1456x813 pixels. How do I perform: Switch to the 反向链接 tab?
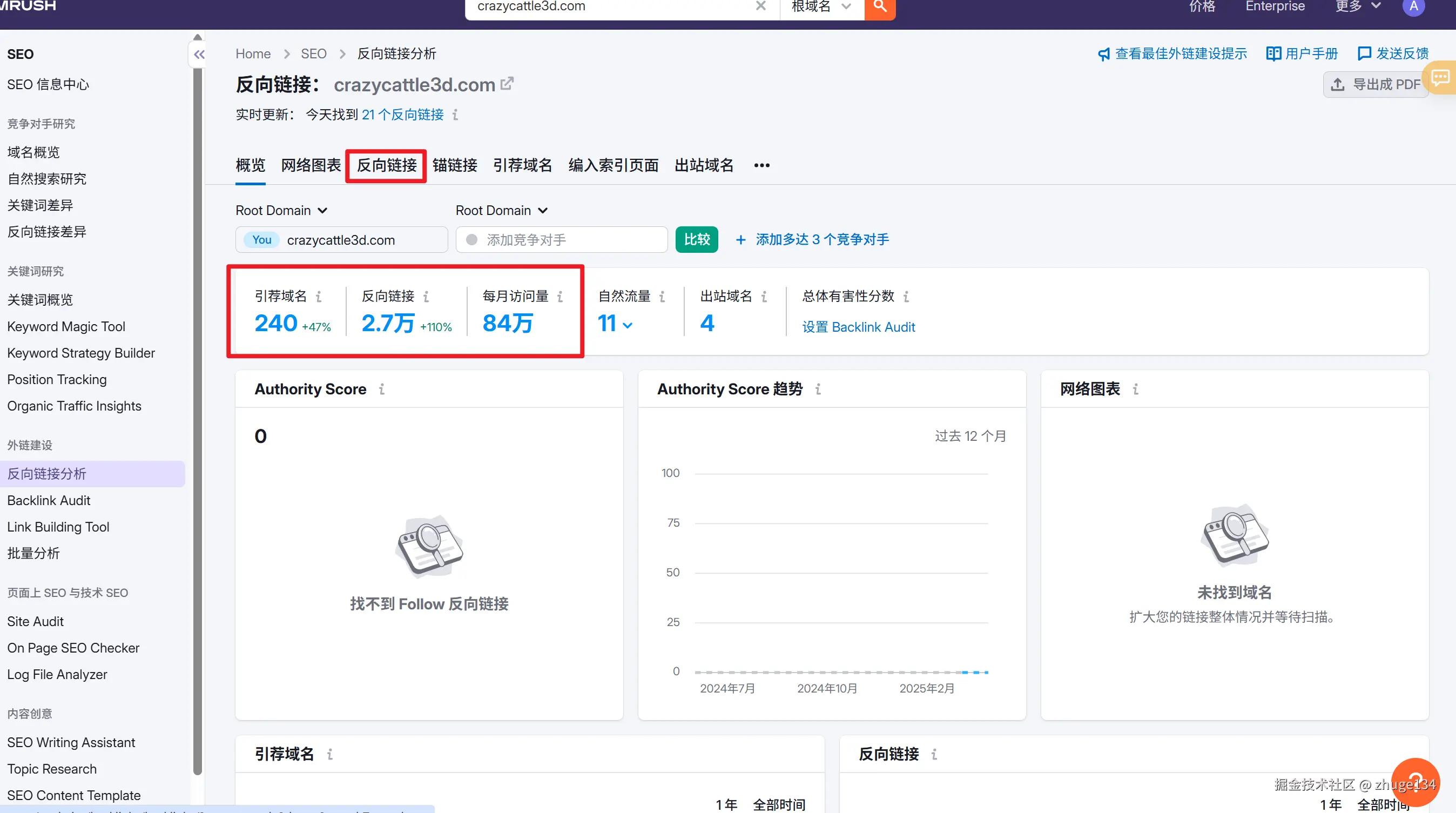tap(387, 165)
